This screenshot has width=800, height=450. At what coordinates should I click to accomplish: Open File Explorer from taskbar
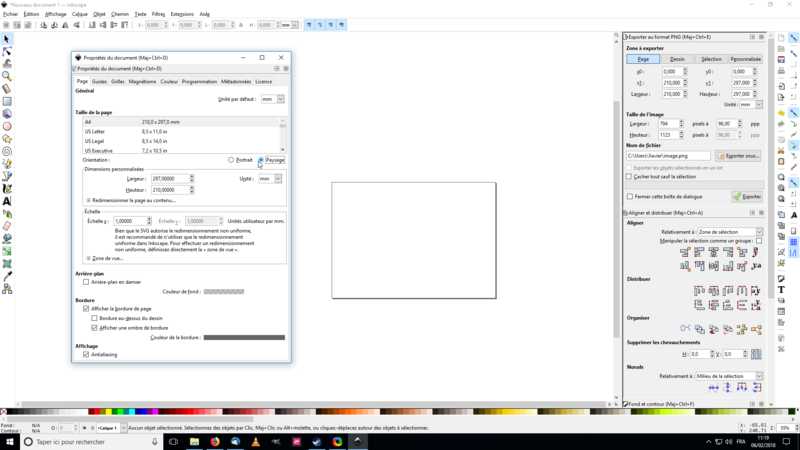point(194,441)
